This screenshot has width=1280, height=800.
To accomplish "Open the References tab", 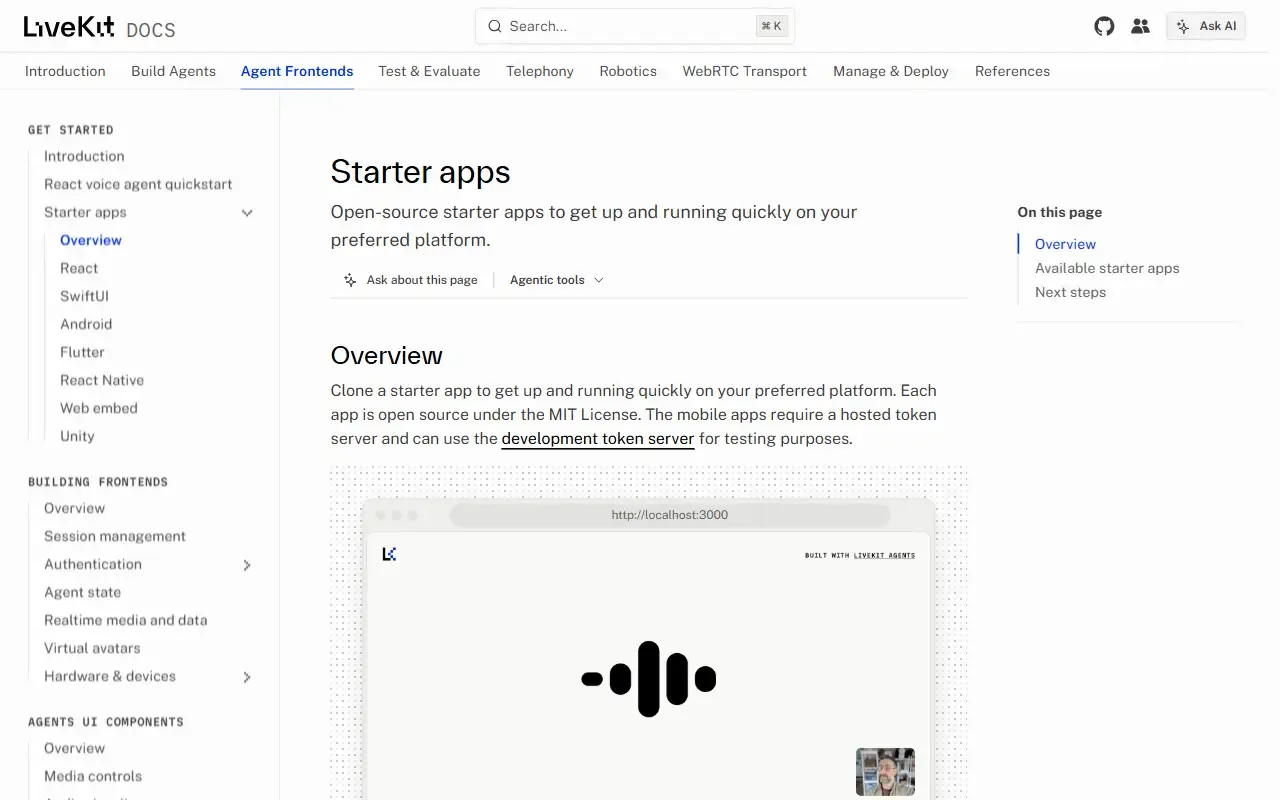I will 1012,71.
